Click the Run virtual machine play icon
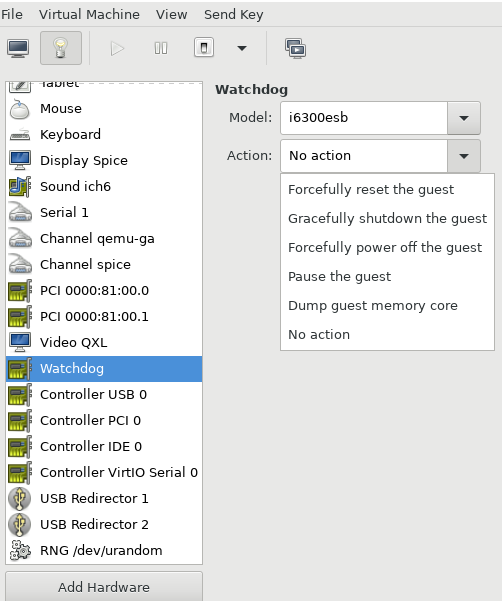Viewport: 502px width, 601px height. tap(117, 48)
